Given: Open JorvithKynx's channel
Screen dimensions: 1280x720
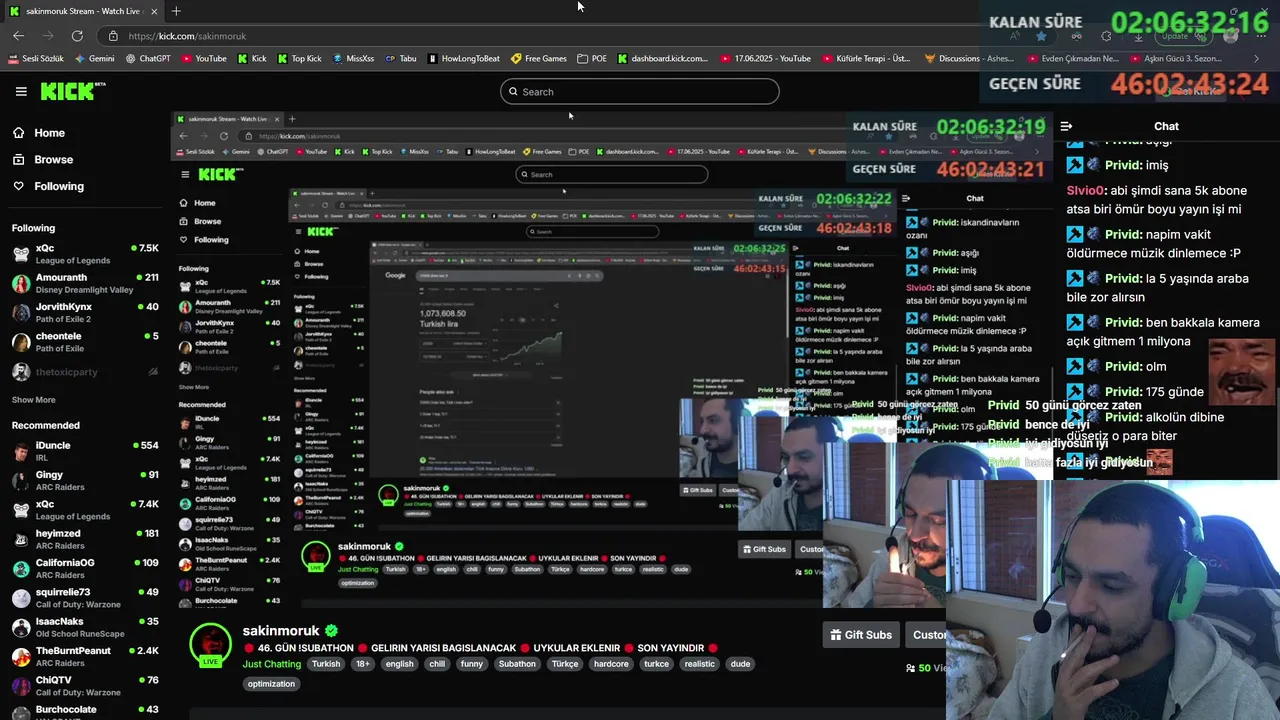Looking at the screenshot, I should (x=85, y=312).
